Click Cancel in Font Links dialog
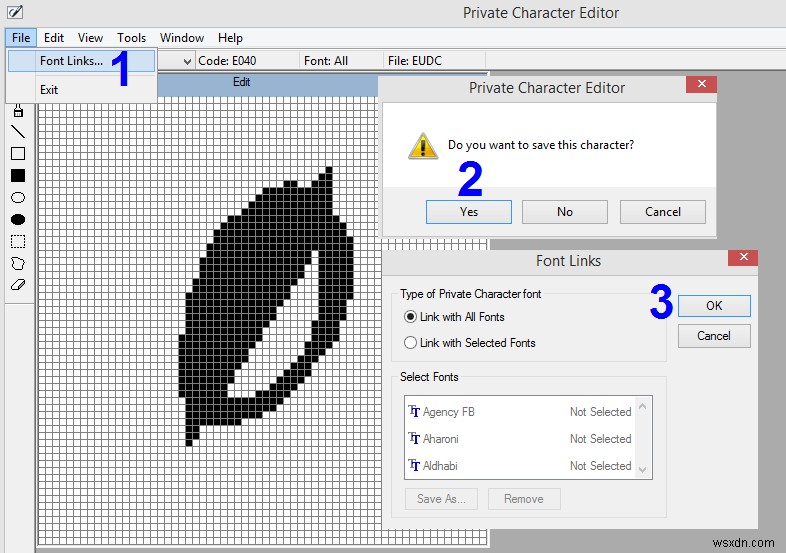 [x=714, y=336]
